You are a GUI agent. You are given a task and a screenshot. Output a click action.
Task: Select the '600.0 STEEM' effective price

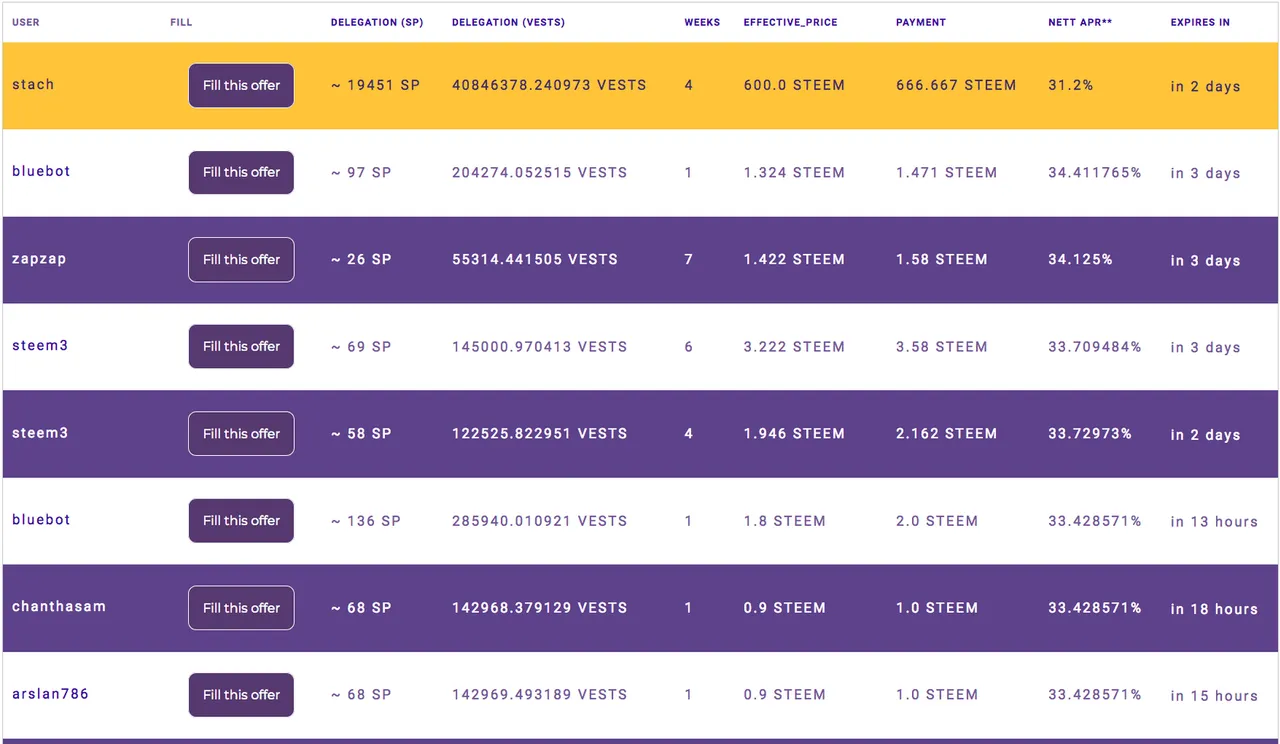click(x=794, y=86)
